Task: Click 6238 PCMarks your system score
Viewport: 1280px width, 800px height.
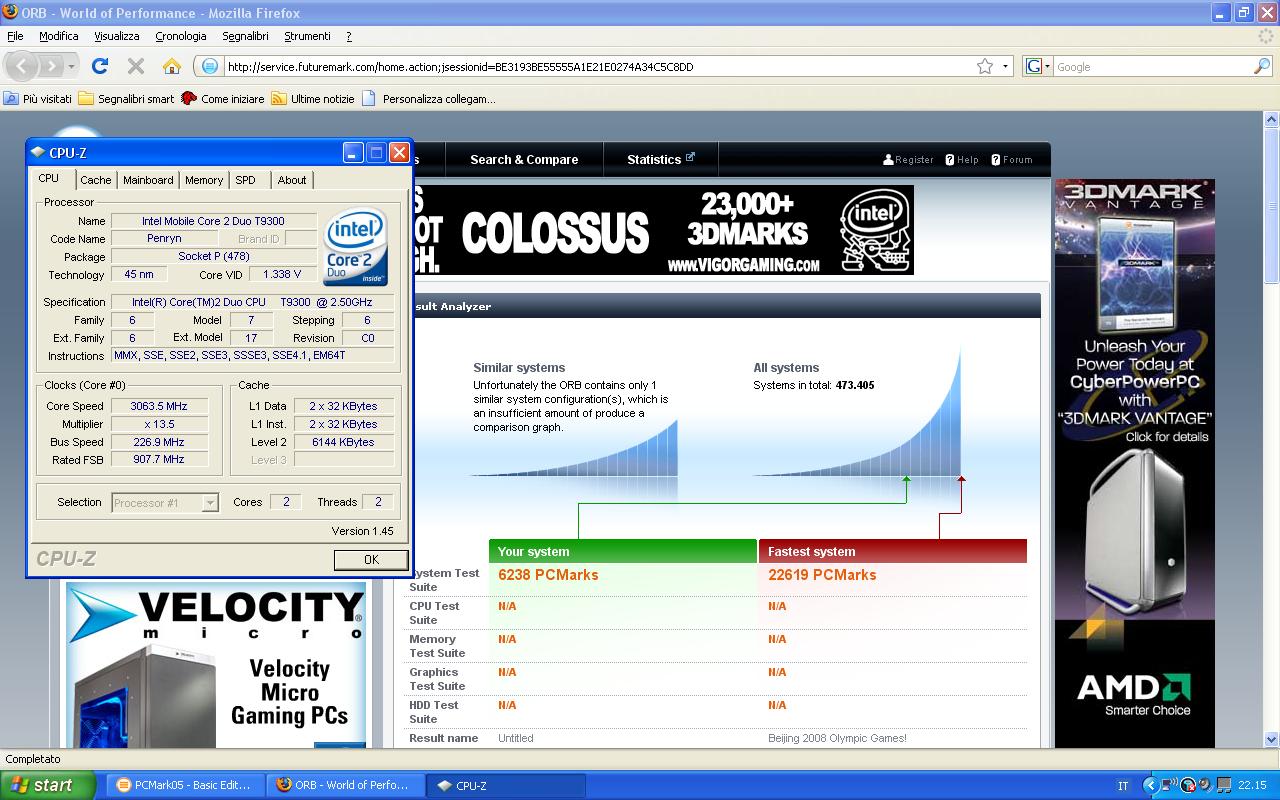Action: (548, 575)
